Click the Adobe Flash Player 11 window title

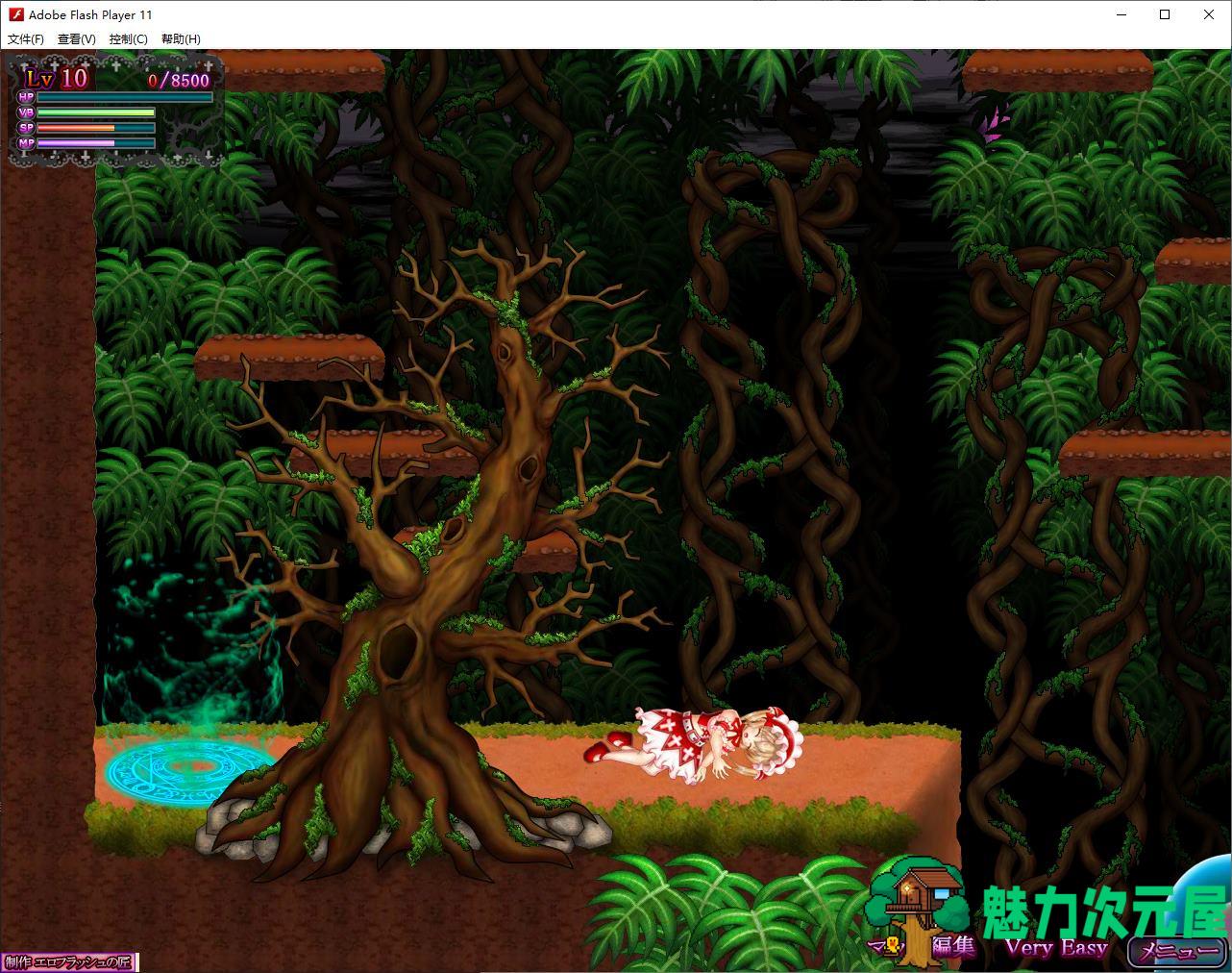point(90,14)
